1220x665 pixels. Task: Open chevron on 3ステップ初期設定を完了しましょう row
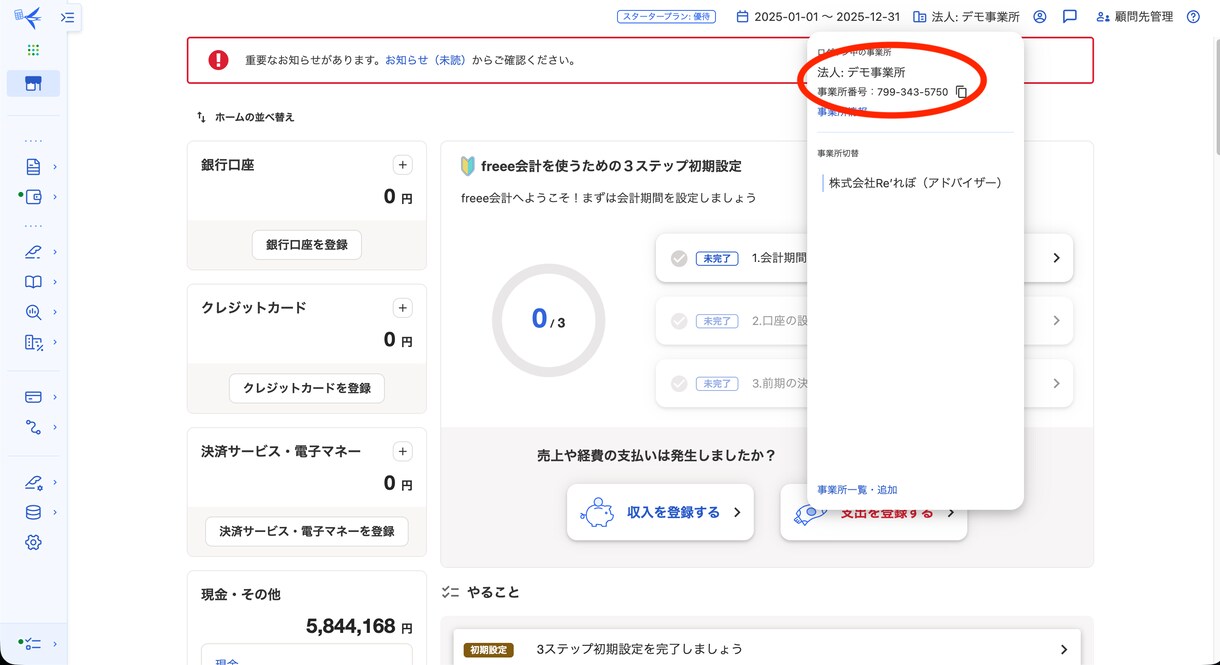(1064, 650)
